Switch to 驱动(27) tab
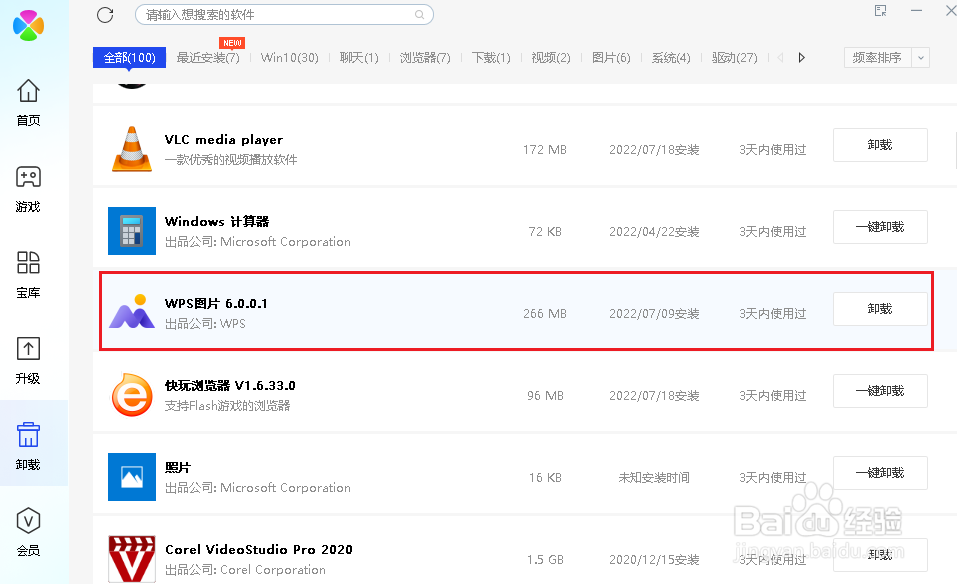The image size is (957, 584). [735, 57]
